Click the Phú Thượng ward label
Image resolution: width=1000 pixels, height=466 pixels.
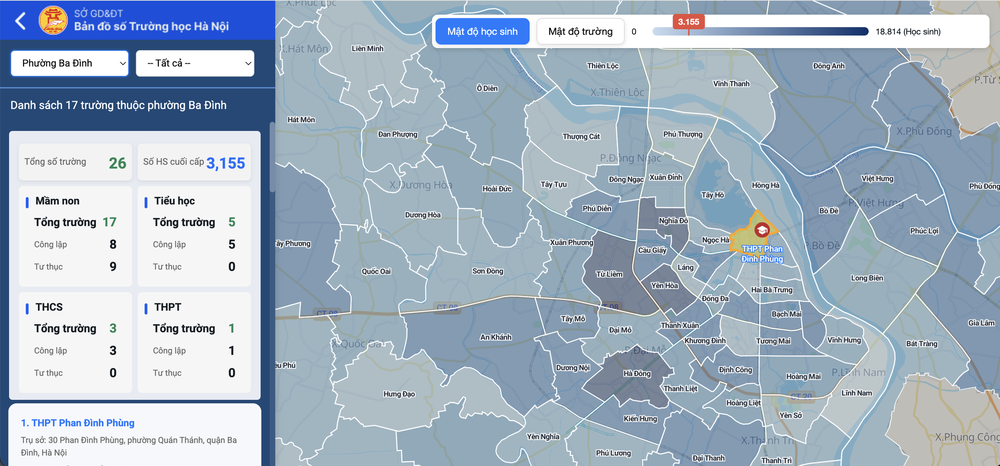[x=682, y=135]
